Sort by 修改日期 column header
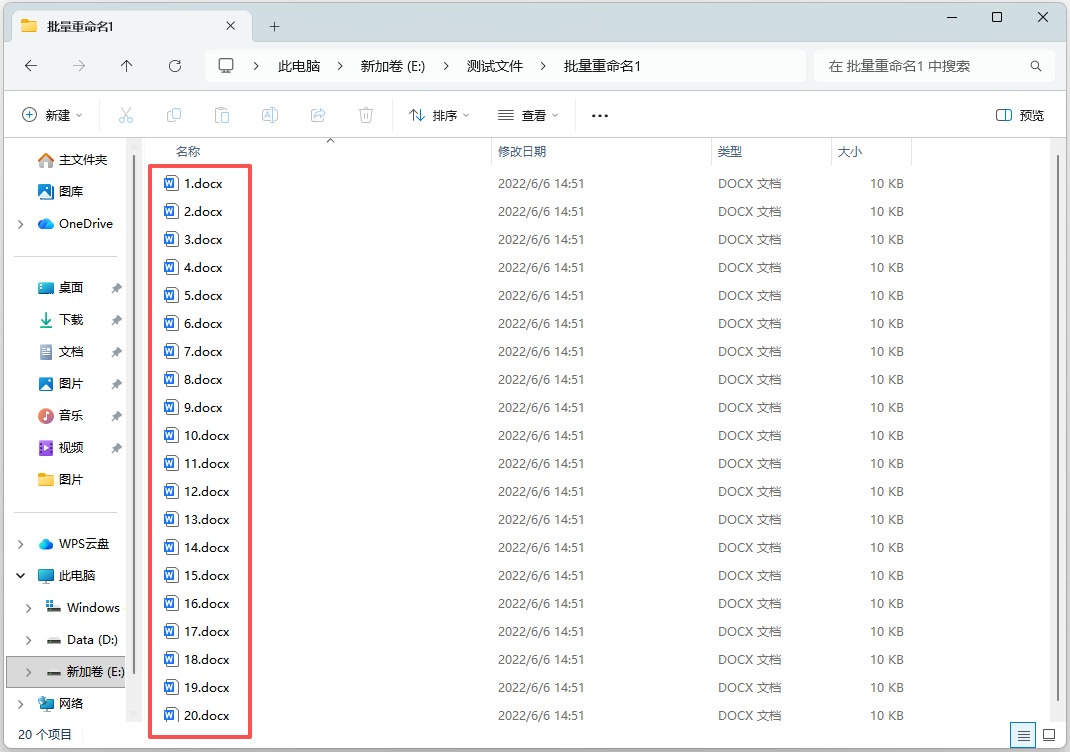Viewport: 1070px width, 752px height. tap(521, 151)
